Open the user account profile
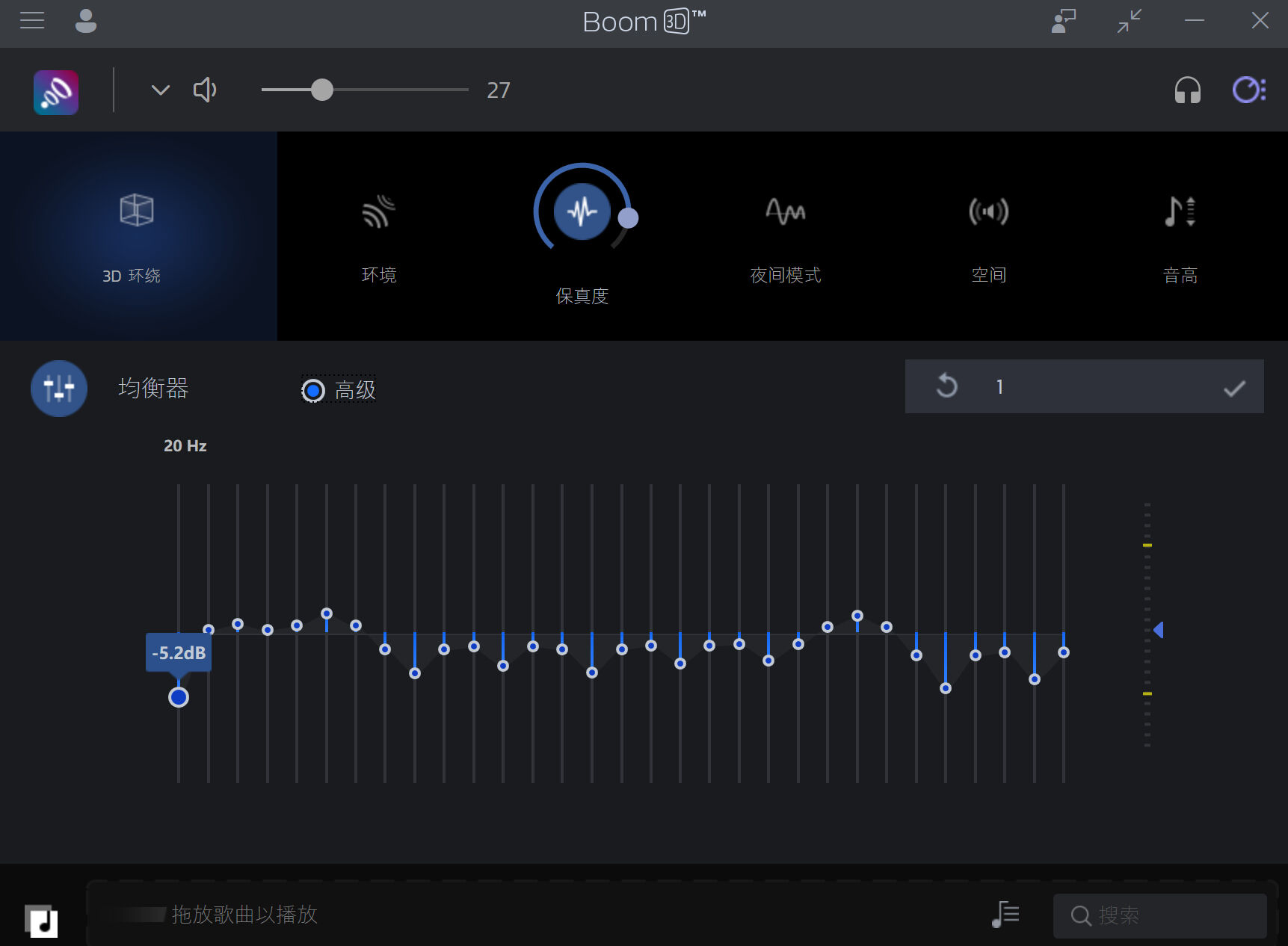1288x946 pixels. [86, 21]
